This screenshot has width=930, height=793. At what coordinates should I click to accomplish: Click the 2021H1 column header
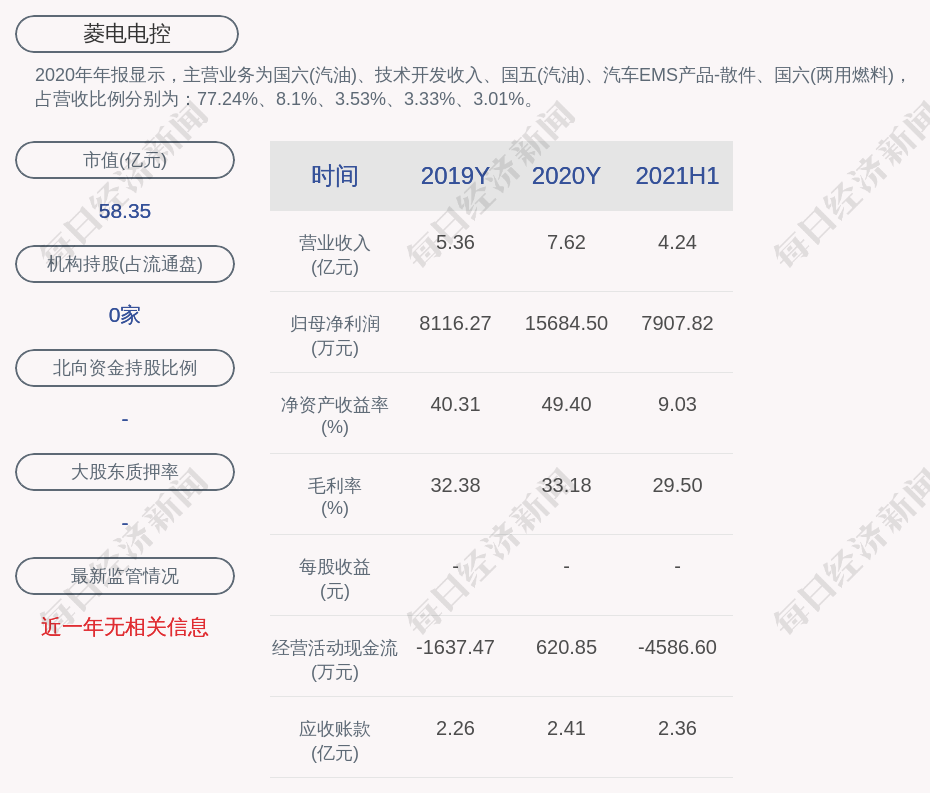[x=677, y=176]
